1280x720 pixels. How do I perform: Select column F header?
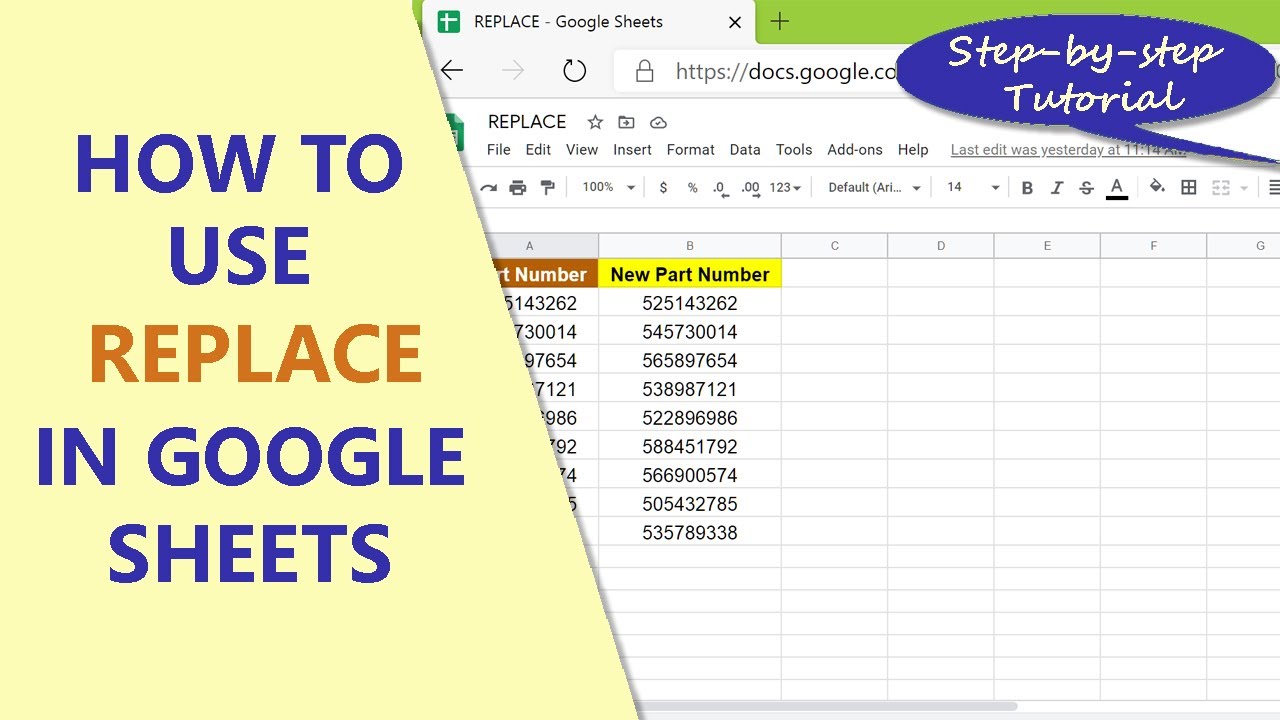(1153, 246)
